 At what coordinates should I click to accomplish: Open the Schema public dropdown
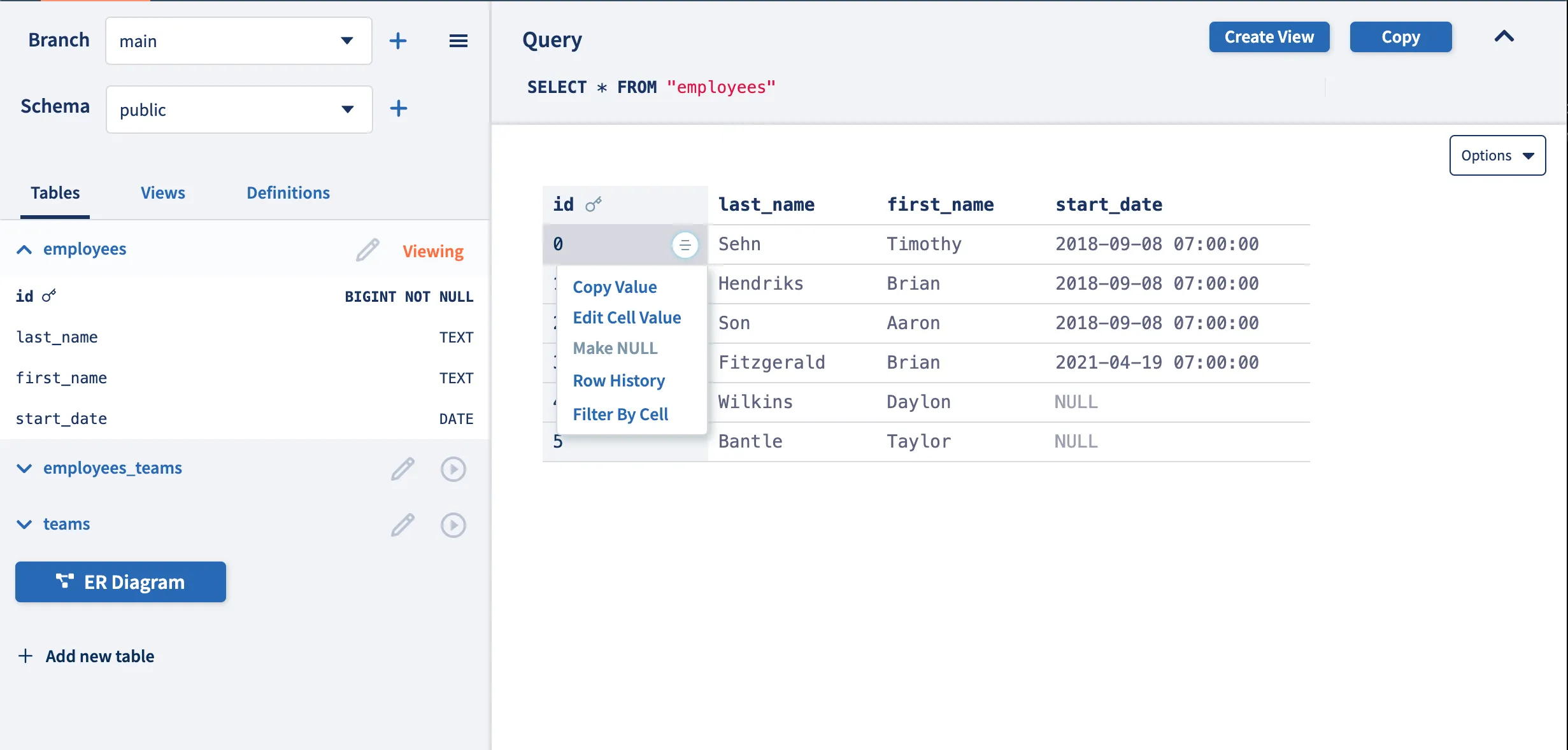[x=239, y=110]
